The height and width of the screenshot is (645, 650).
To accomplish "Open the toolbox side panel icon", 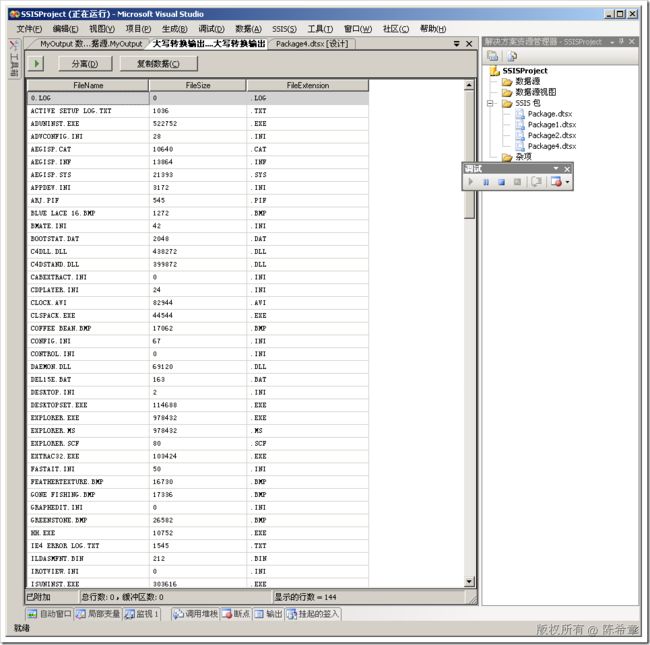I will (x=14, y=58).
